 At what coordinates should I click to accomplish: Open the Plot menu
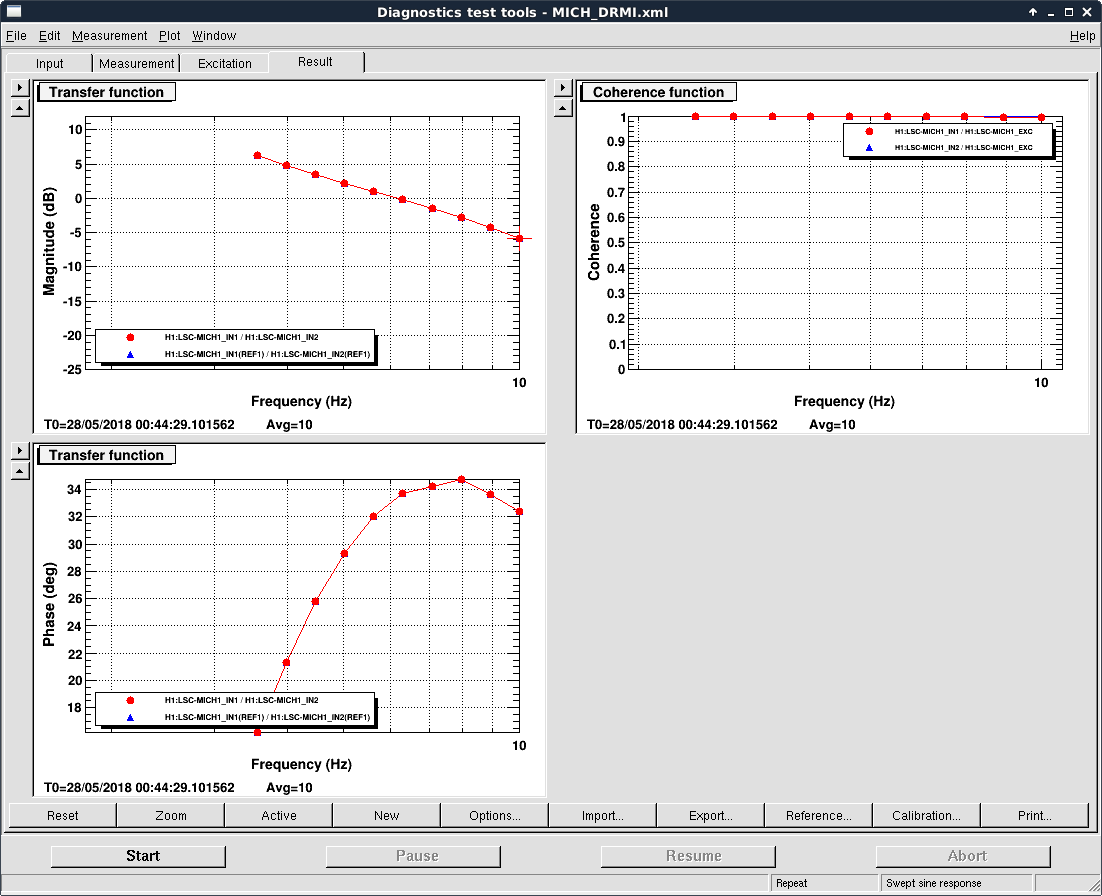click(169, 36)
